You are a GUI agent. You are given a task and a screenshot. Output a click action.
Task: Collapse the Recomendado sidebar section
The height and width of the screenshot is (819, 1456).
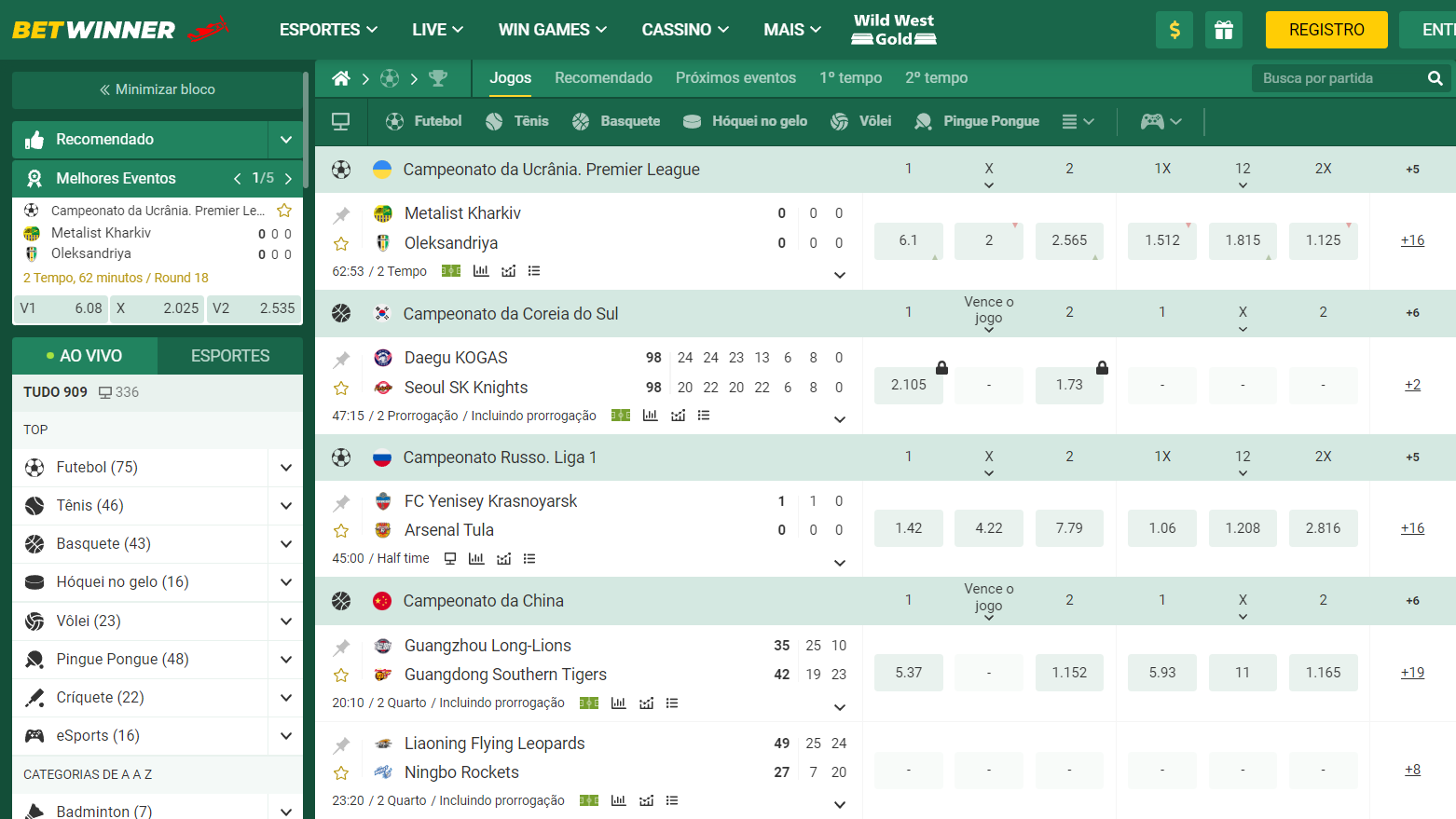[x=286, y=140]
